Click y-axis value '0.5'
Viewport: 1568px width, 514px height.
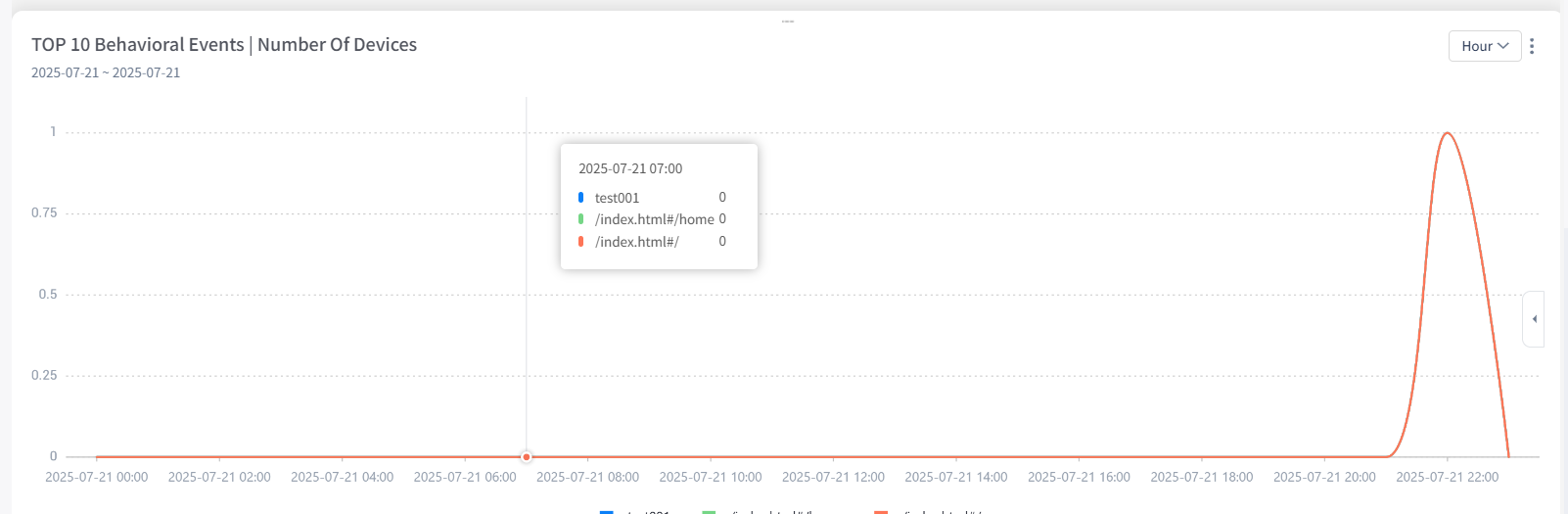tap(48, 294)
